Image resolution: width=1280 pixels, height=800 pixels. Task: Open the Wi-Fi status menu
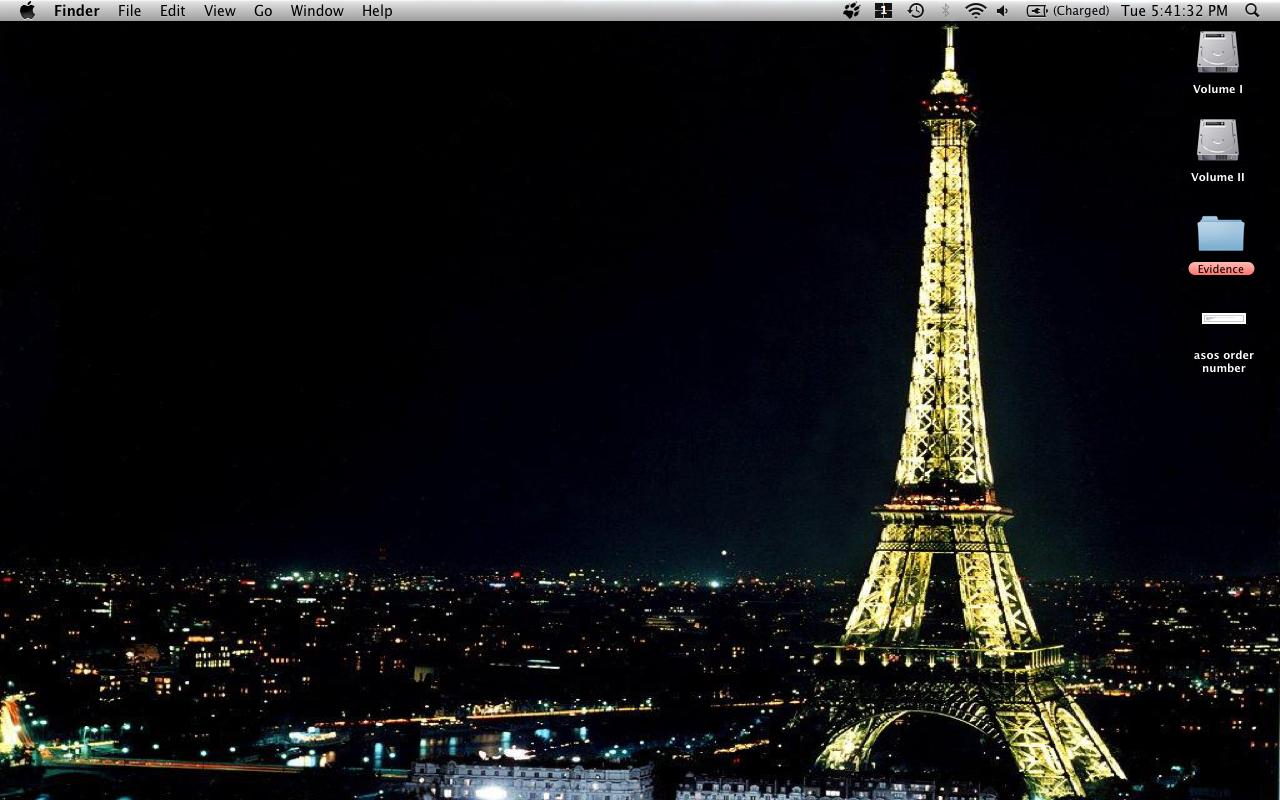(975, 11)
